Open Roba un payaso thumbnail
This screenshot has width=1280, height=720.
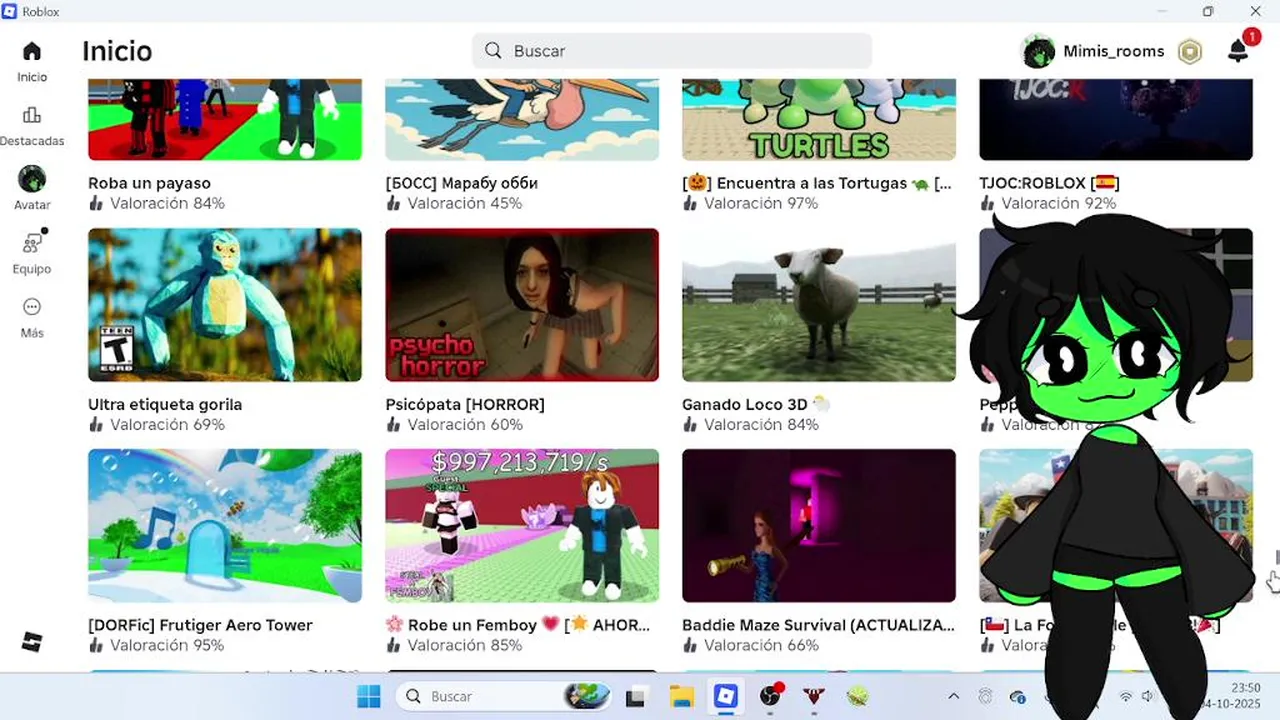pos(225,120)
